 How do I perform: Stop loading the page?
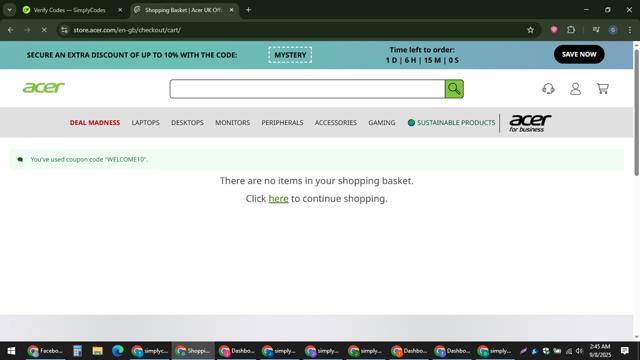pyautogui.click(x=44, y=30)
